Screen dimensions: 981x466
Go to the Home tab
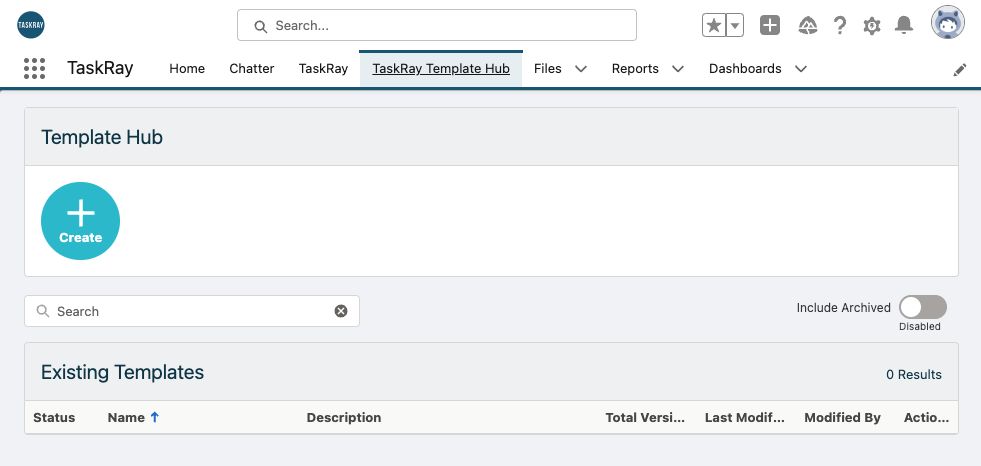tap(187, 69)
